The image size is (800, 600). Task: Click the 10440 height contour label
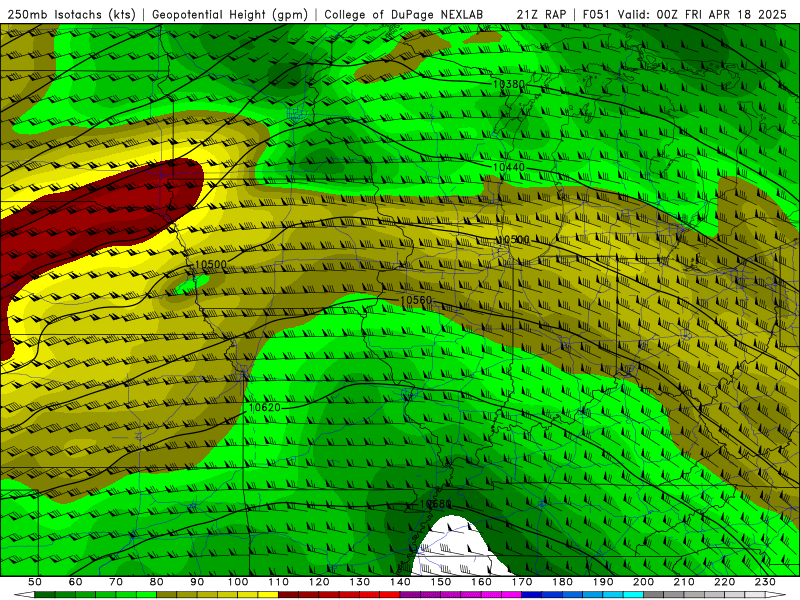click(509, 167)
